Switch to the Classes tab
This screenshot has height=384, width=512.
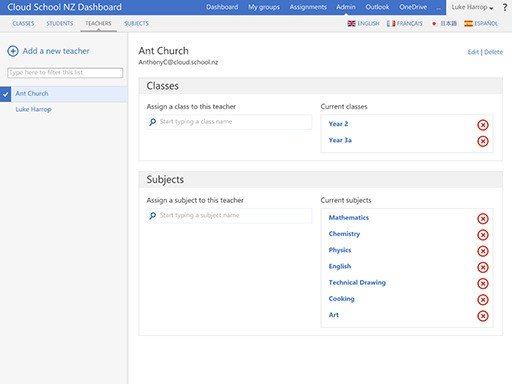coord(23,24)
